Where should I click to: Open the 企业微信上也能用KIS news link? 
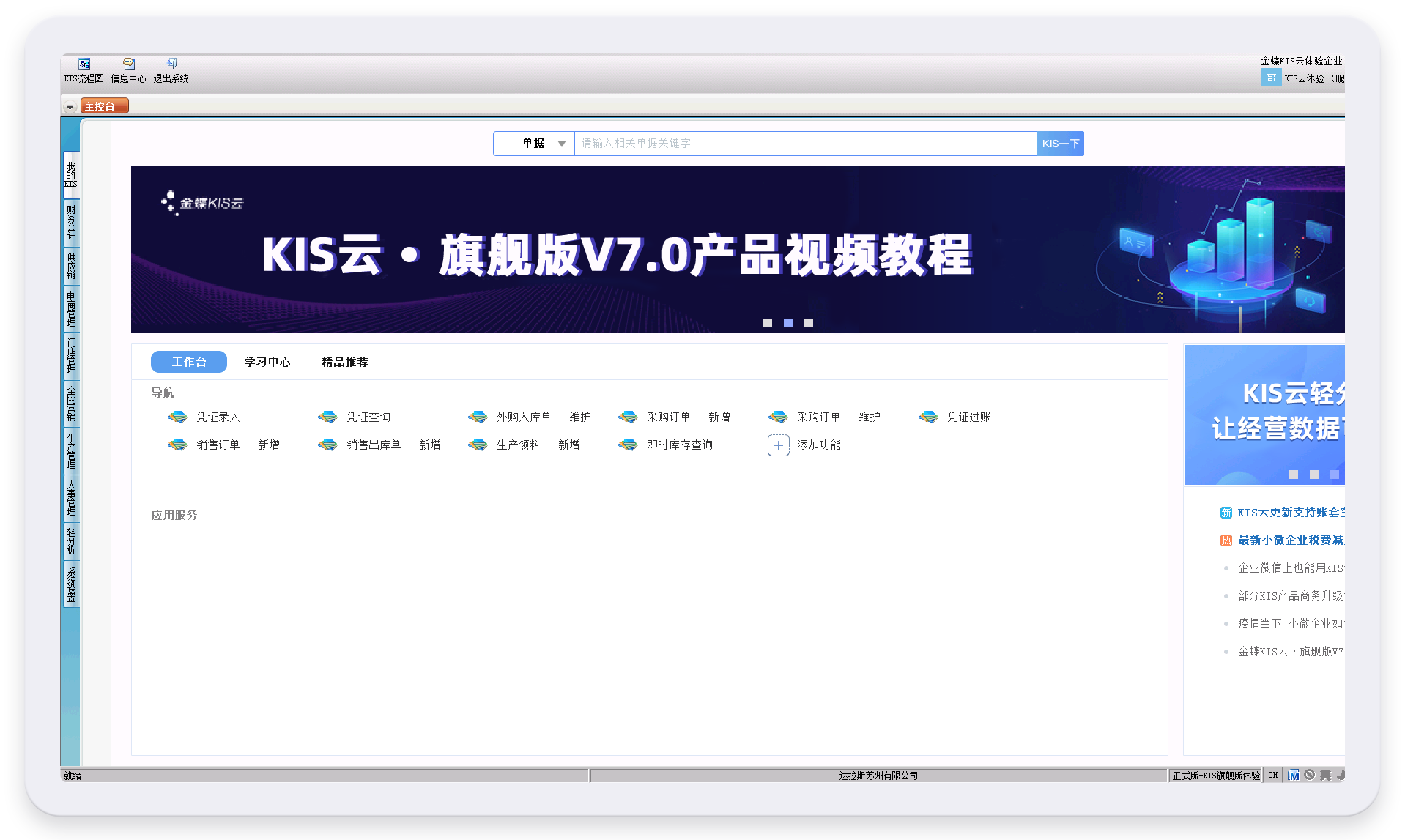1291,568
